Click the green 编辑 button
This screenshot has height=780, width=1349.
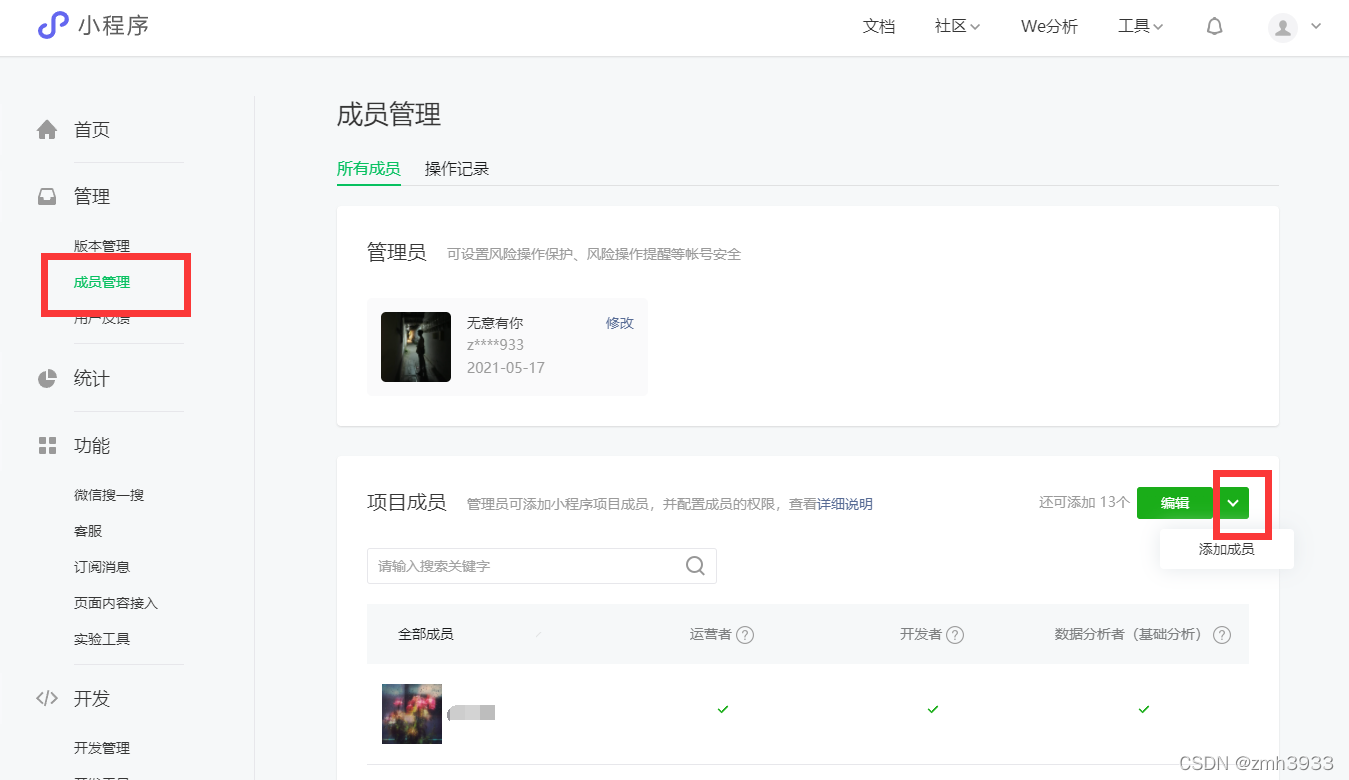point(1176,503)
